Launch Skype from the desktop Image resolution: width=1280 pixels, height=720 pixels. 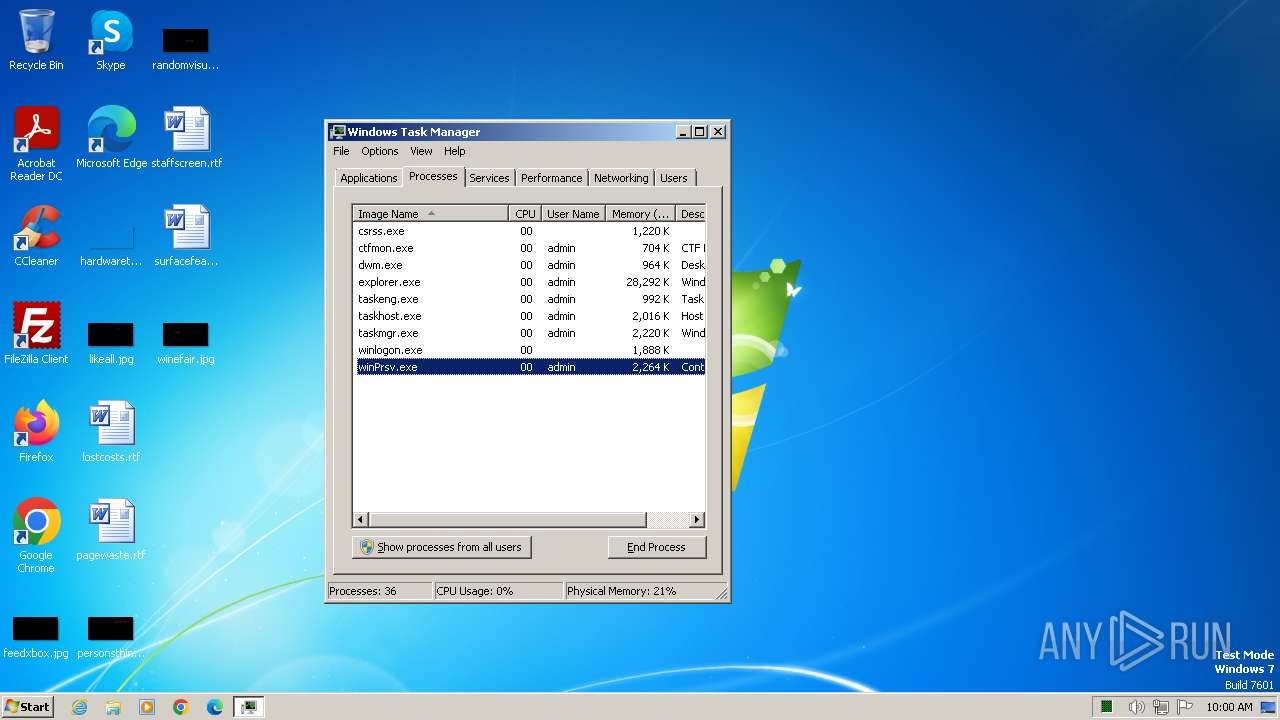(110, 40)
